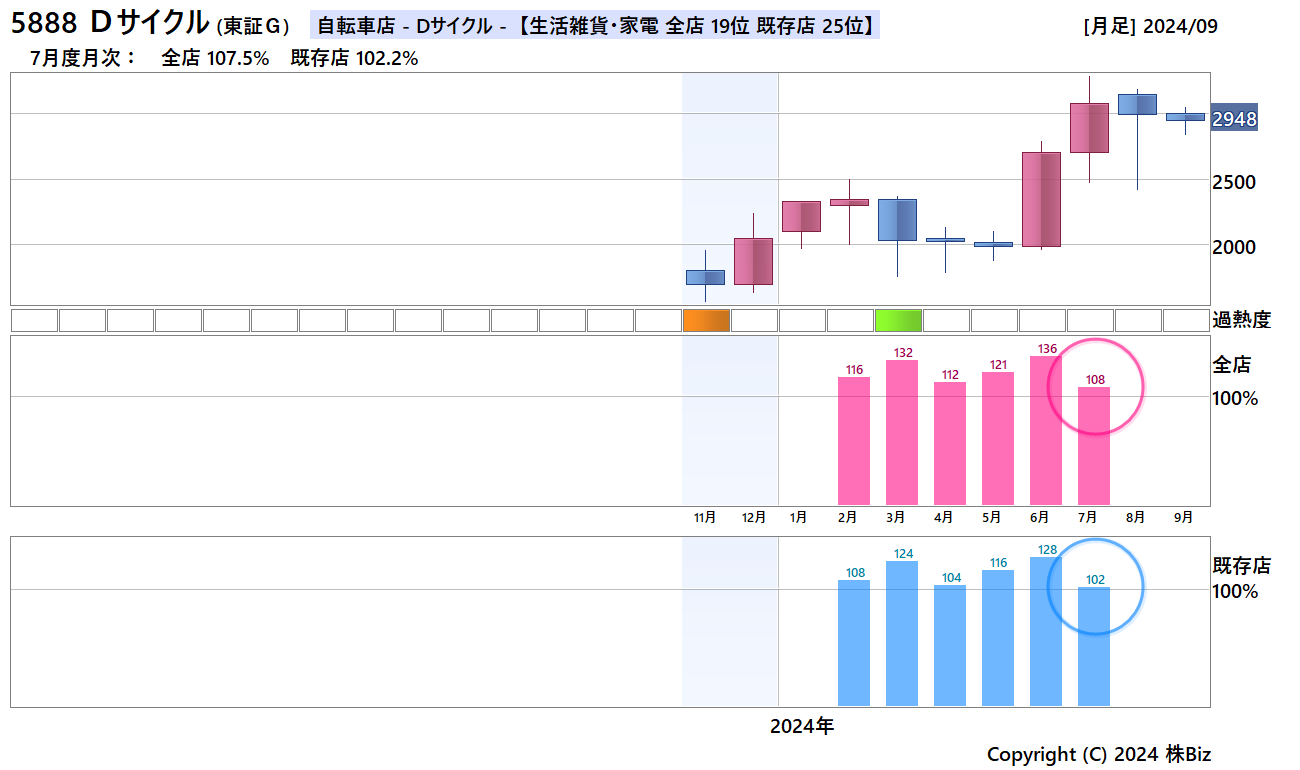Screen dimensions: 1300x770
Task: Click the Copyright (C) 2024 株Biz text
Action: (1099, 754)
